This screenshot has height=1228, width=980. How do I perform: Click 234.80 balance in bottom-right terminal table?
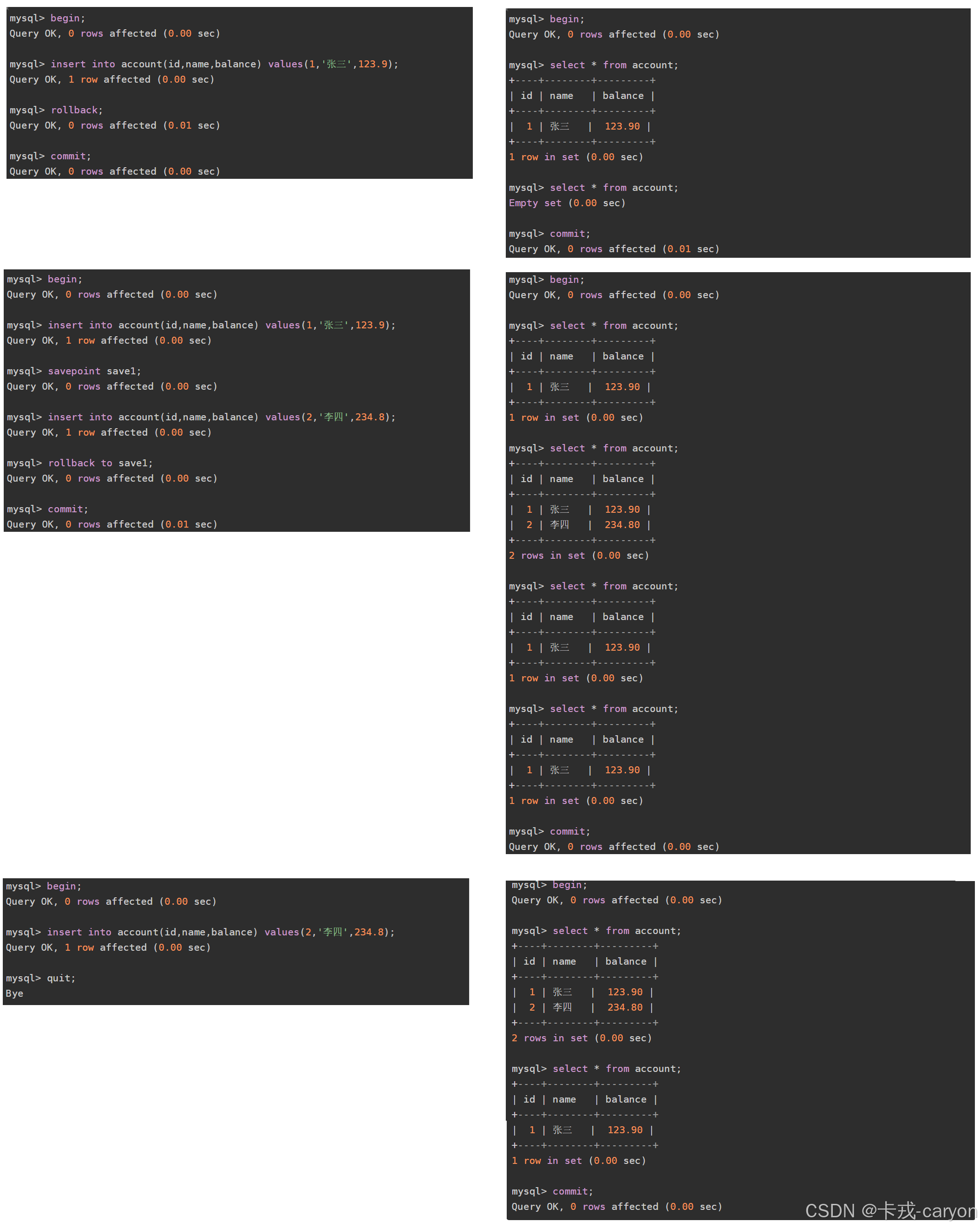[x=625, y=1007]
